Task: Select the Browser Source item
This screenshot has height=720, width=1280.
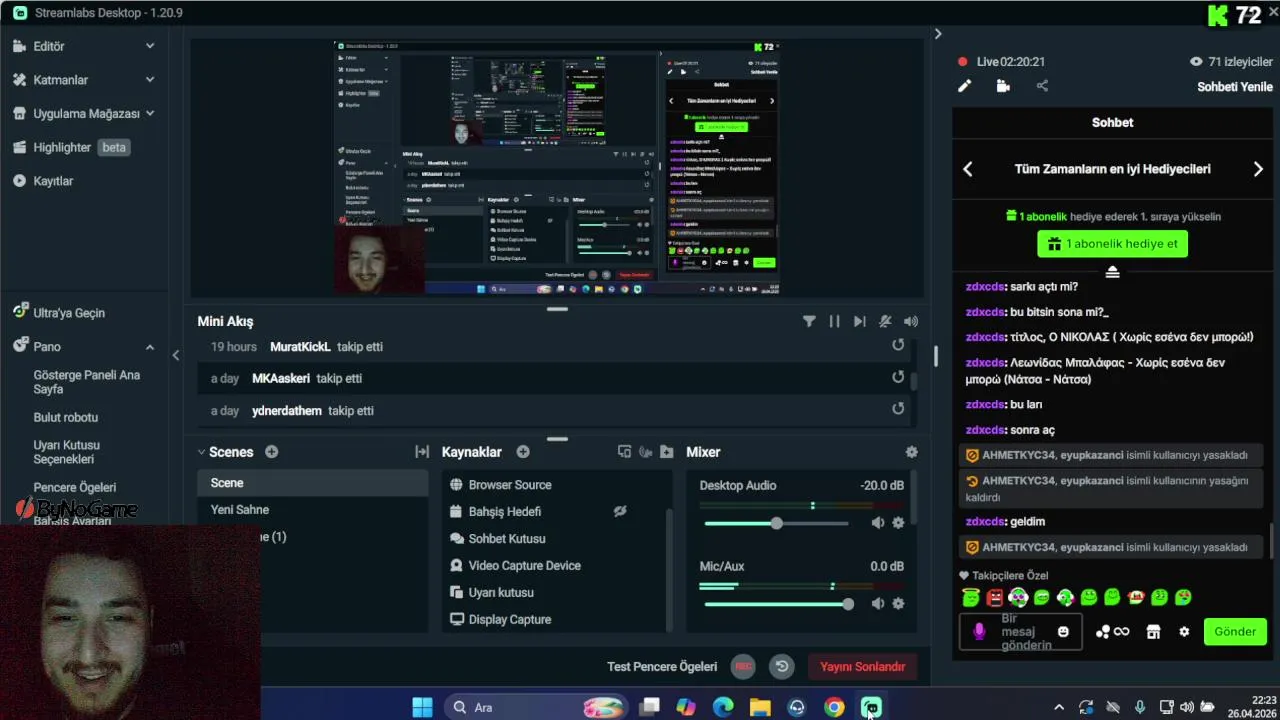Action: (510, 485)
